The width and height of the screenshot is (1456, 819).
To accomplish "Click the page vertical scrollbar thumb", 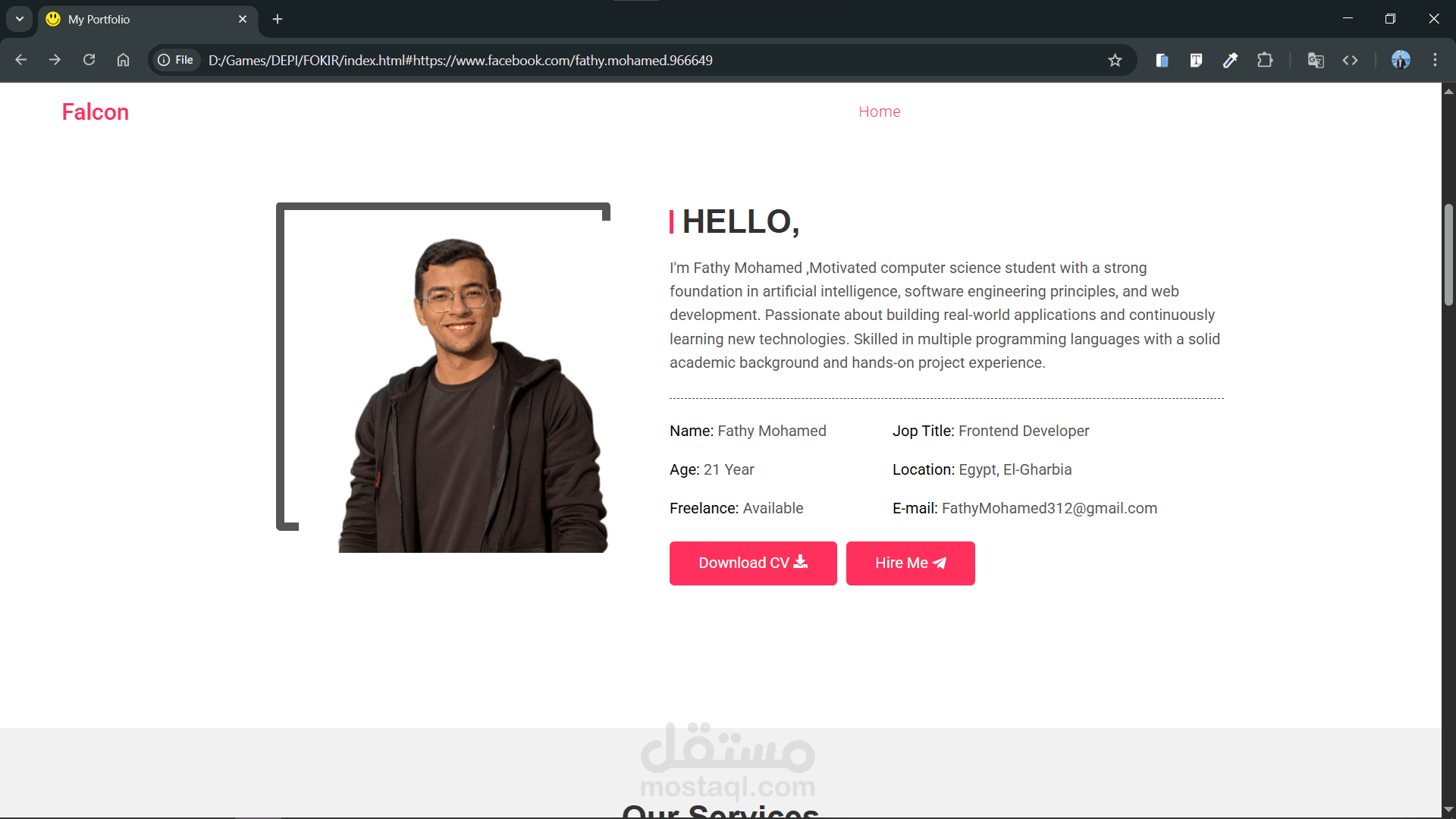I will point(1448,254).
